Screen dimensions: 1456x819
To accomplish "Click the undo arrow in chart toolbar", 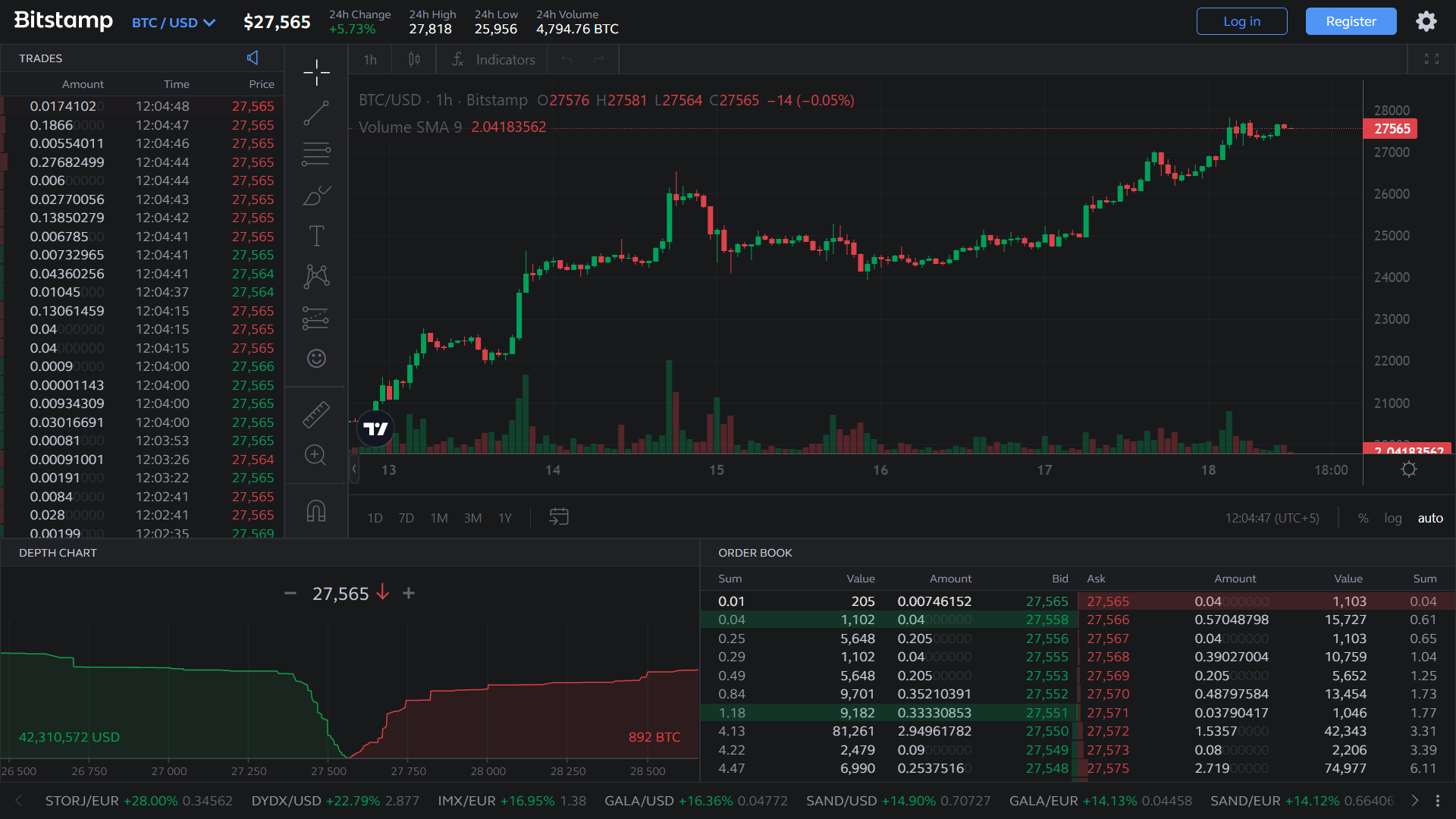I will coord(567,59).
